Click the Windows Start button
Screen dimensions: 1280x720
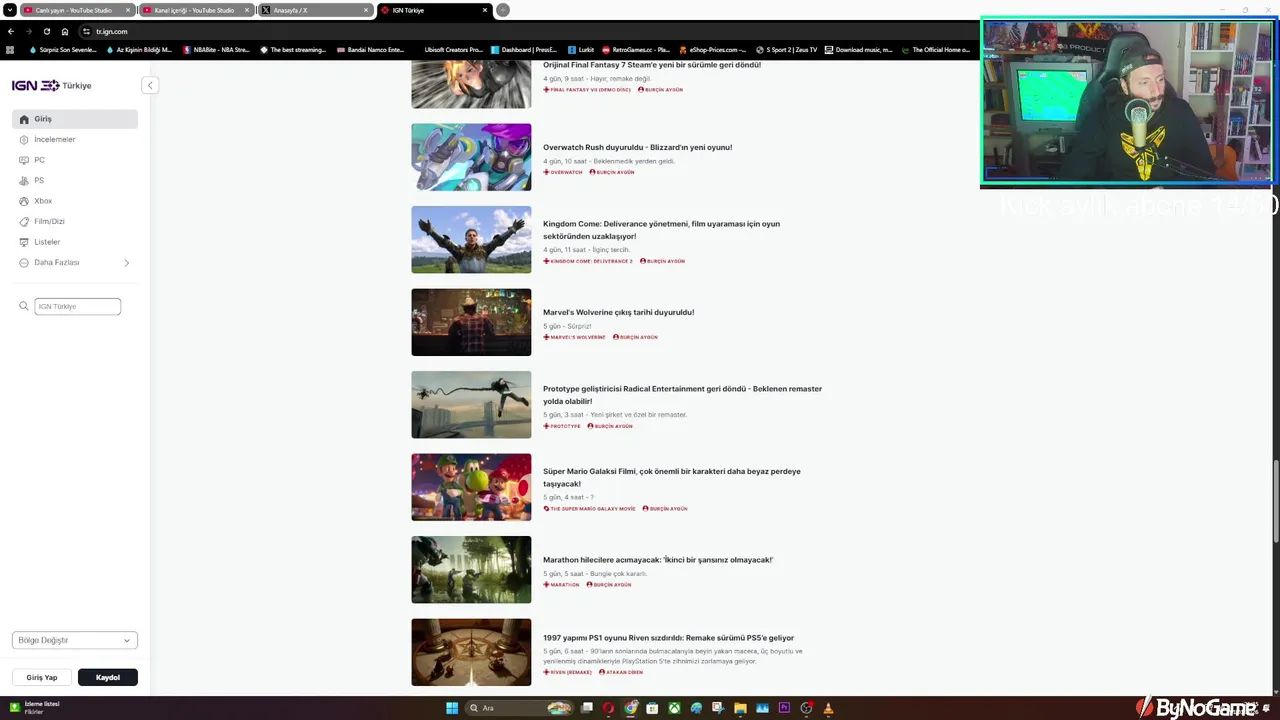(x=452, y=708)
